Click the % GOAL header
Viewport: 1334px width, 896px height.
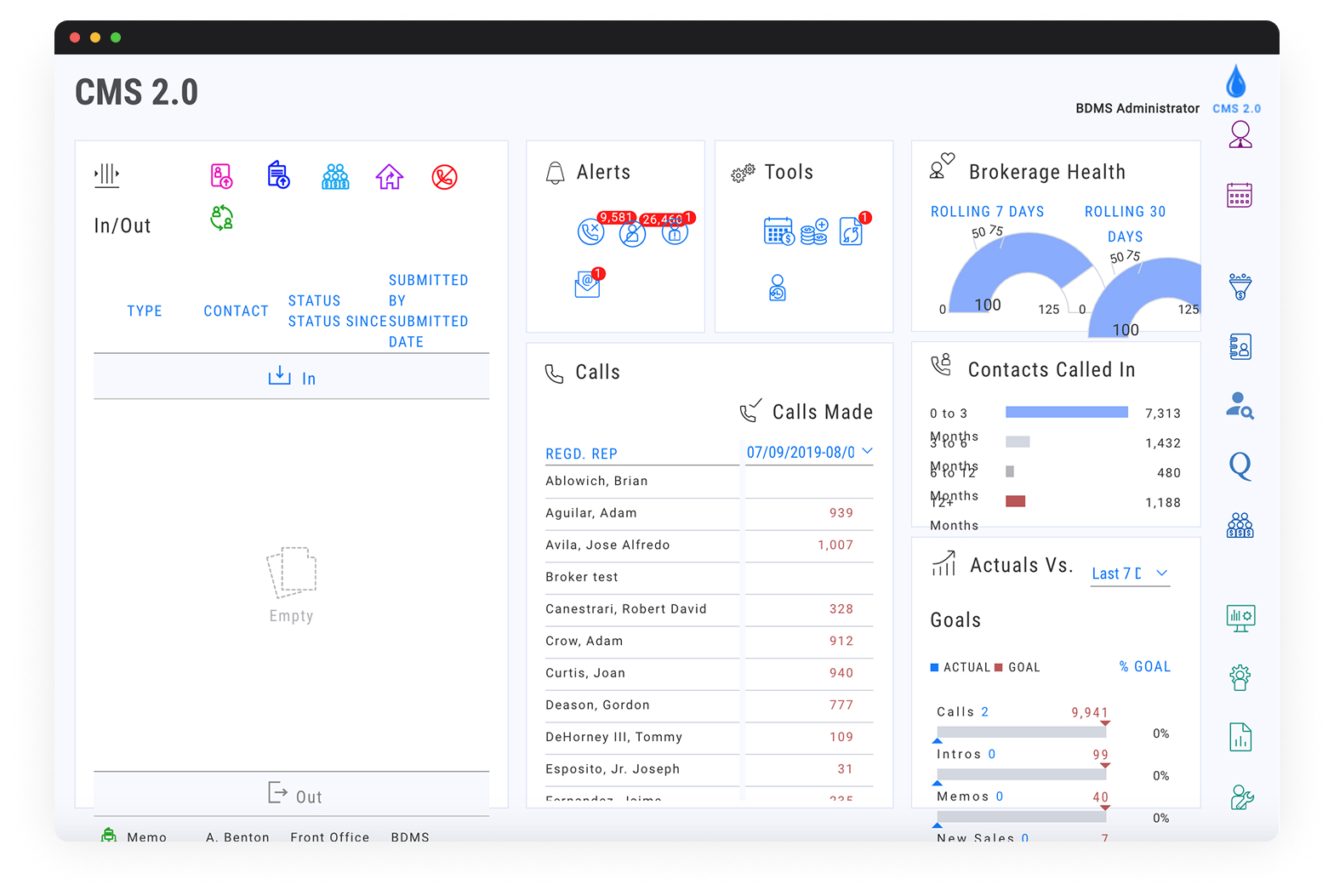coord(1144,667)
